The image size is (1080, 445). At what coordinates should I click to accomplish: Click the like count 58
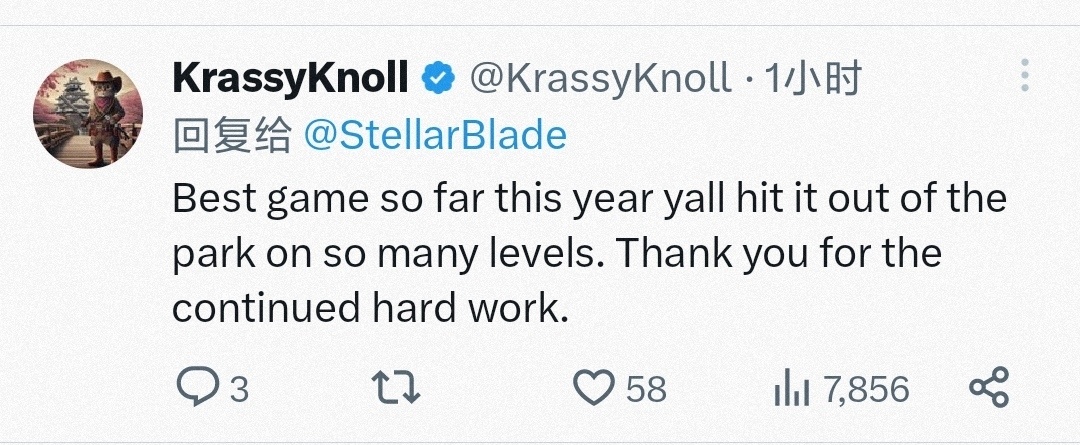pyautogui.click(x=646, y=389)
